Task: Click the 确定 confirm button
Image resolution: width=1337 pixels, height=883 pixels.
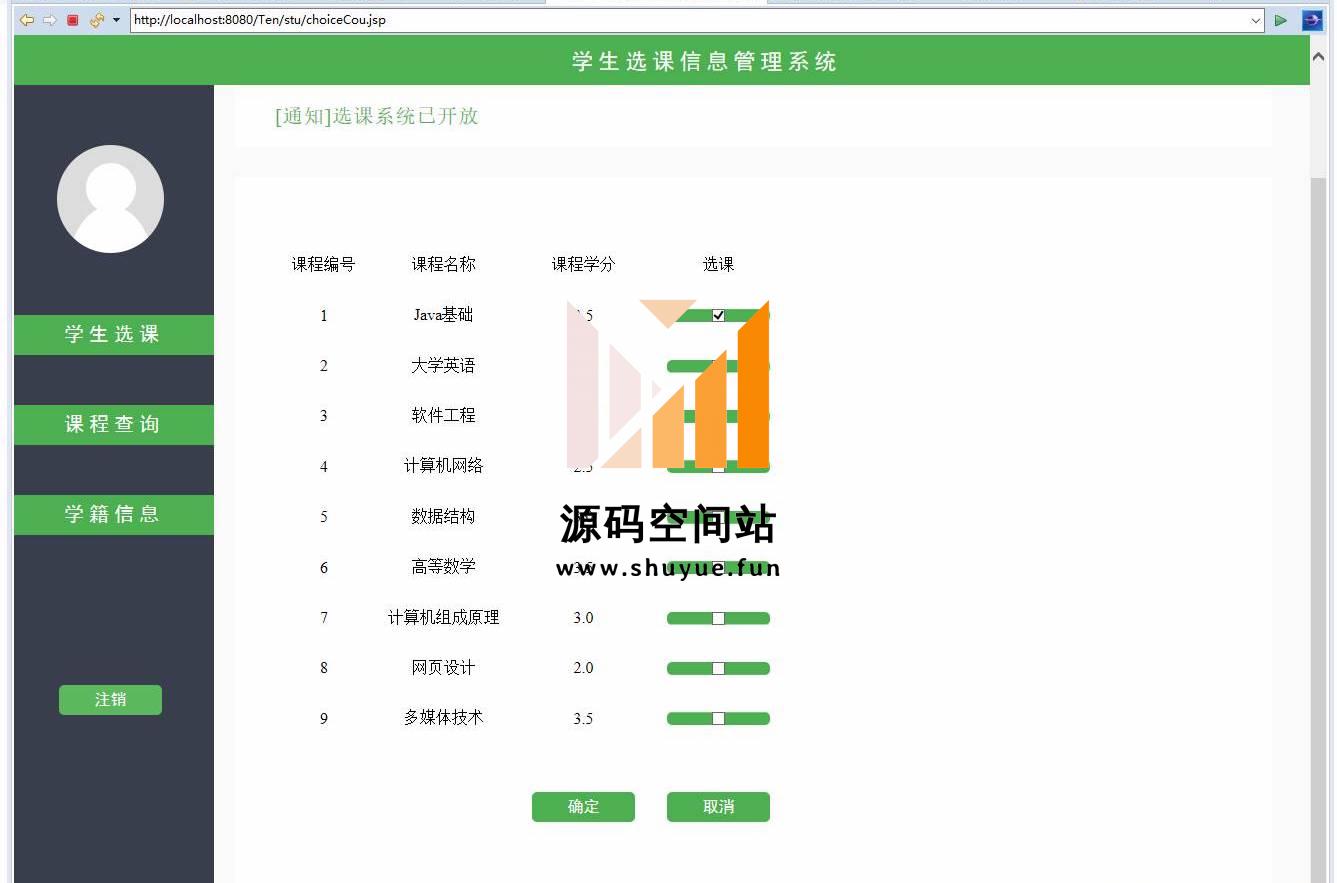Action: [x=583, y=807]
